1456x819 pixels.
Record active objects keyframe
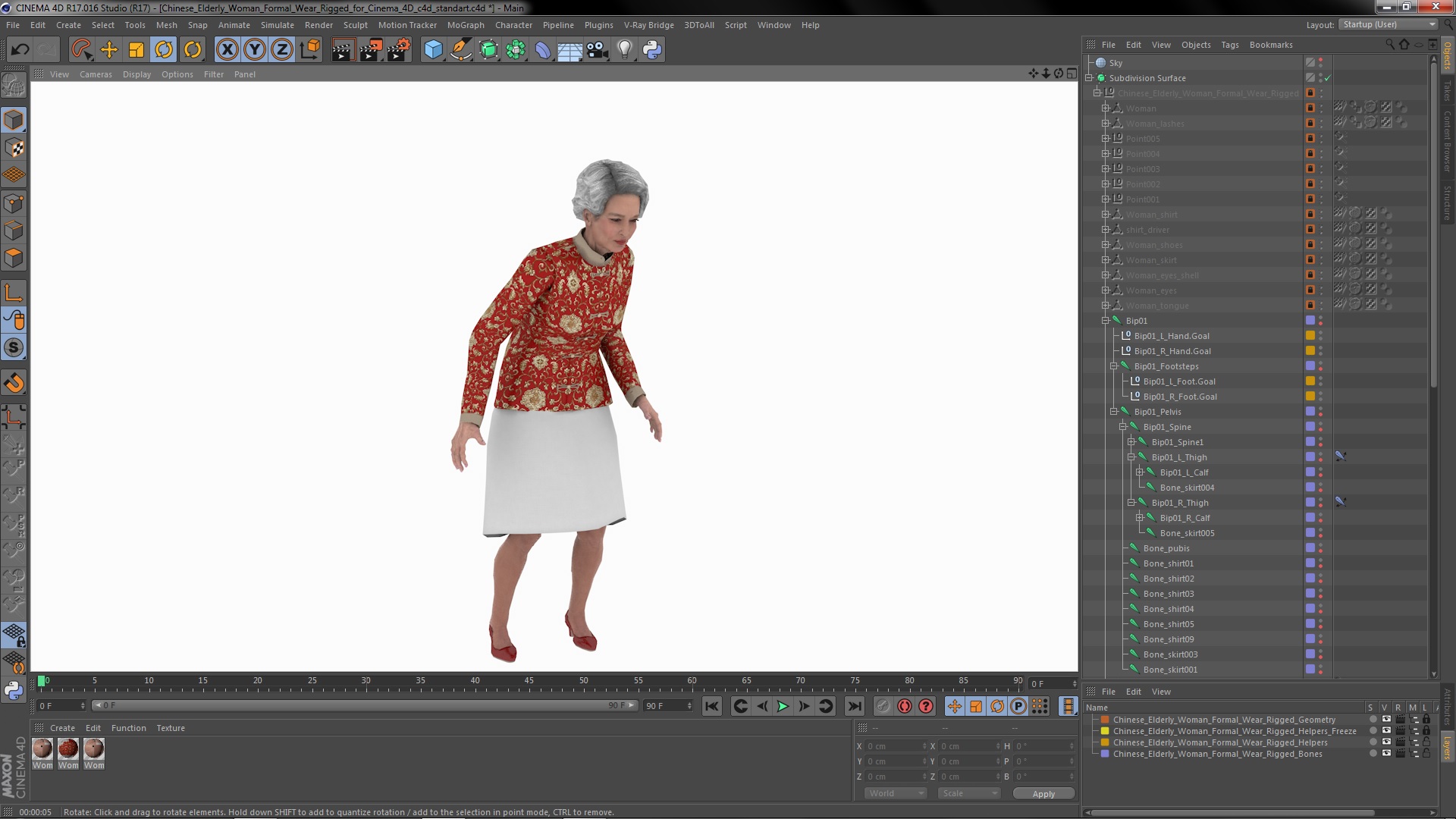(x=883, y=706)
